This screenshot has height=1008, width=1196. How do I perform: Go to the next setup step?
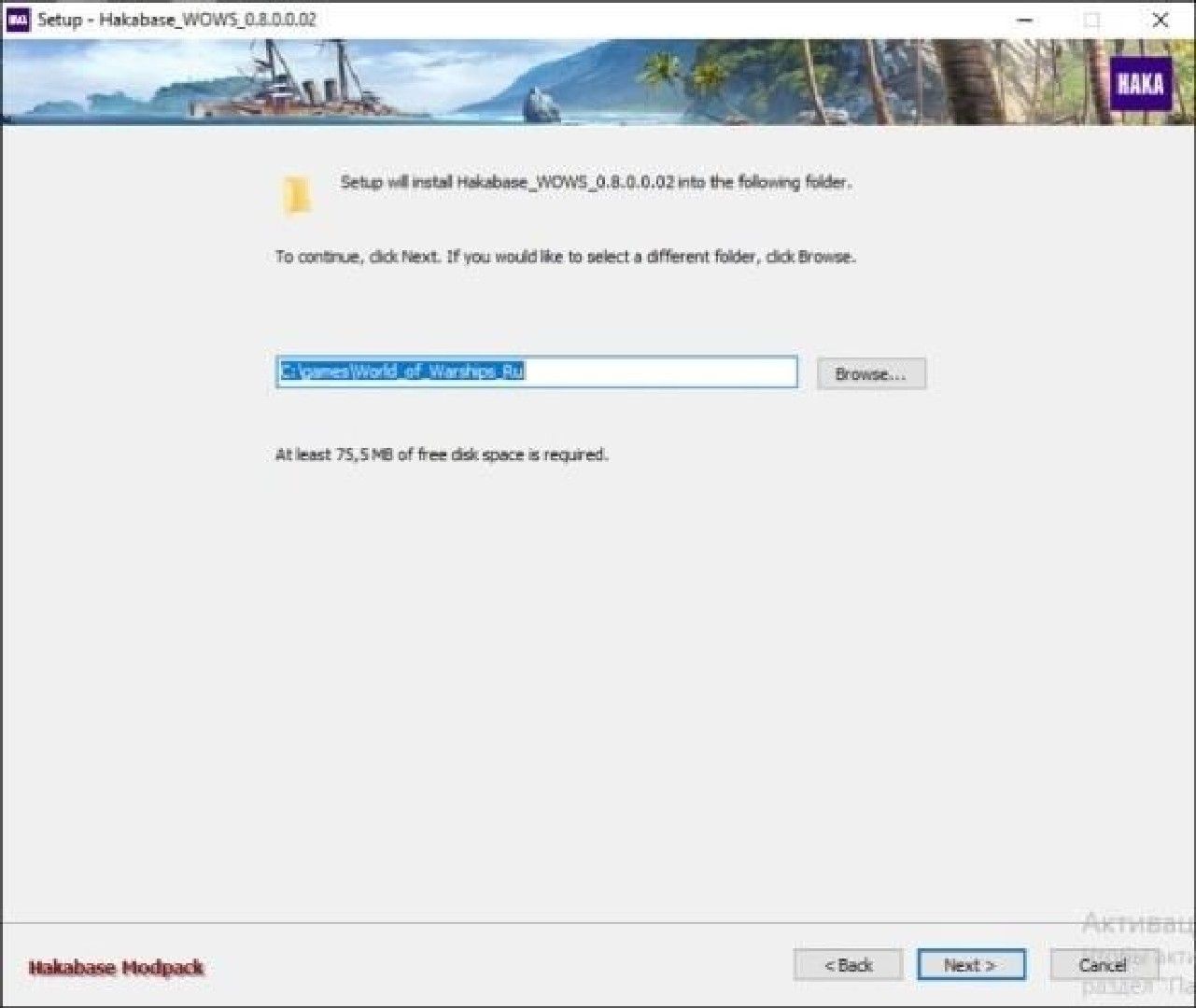click(971, 965)
